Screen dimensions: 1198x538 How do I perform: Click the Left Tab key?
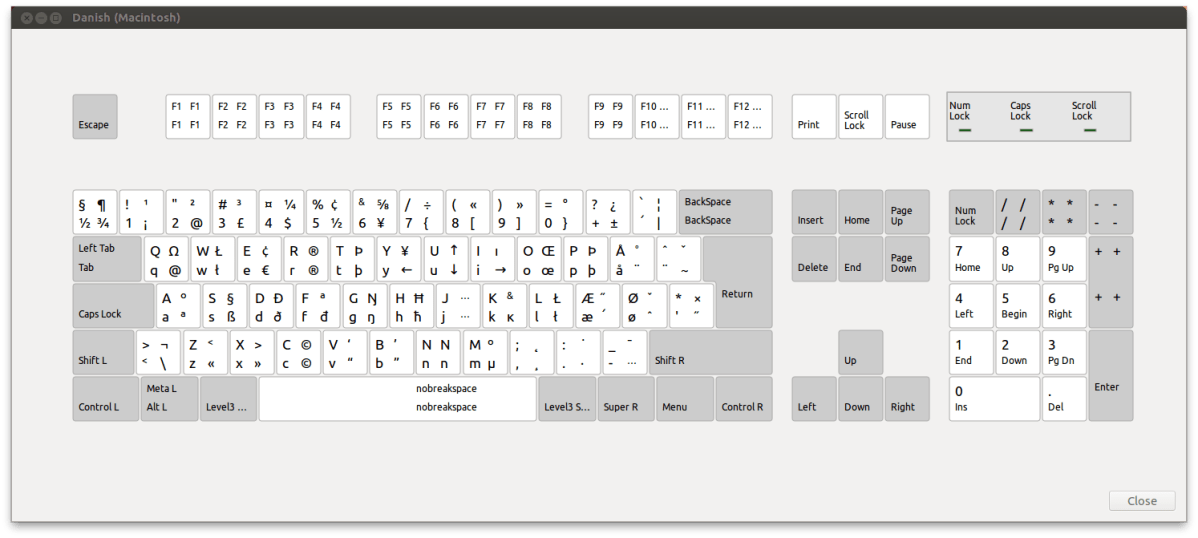click(107, 258)
